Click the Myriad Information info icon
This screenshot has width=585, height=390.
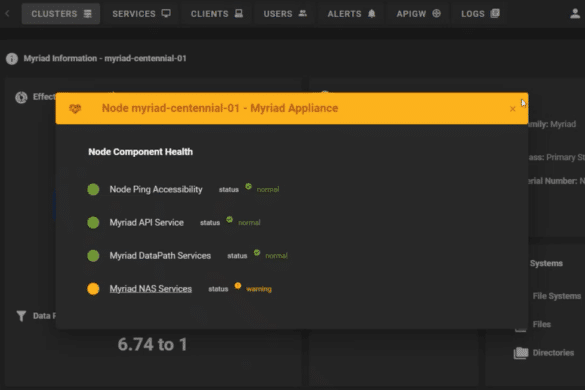[x=12, y=59]
